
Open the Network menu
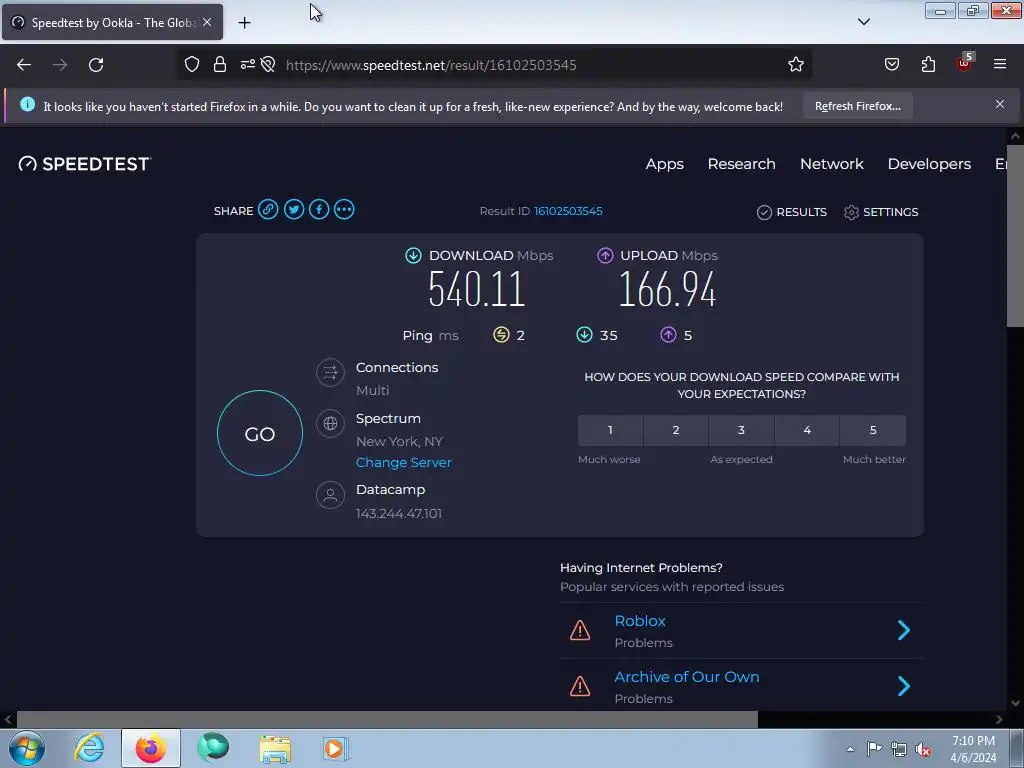(832, 164)
